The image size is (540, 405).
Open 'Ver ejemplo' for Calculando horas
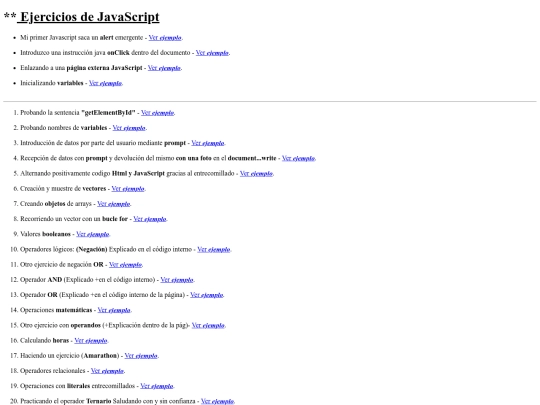coord(91,340)
